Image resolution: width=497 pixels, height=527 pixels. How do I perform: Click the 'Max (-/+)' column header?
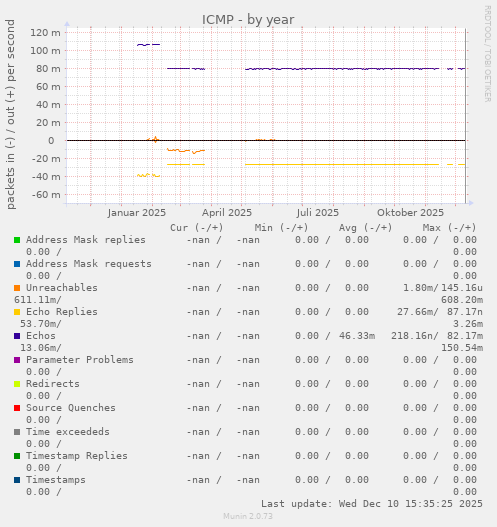(x=449, y=228)
